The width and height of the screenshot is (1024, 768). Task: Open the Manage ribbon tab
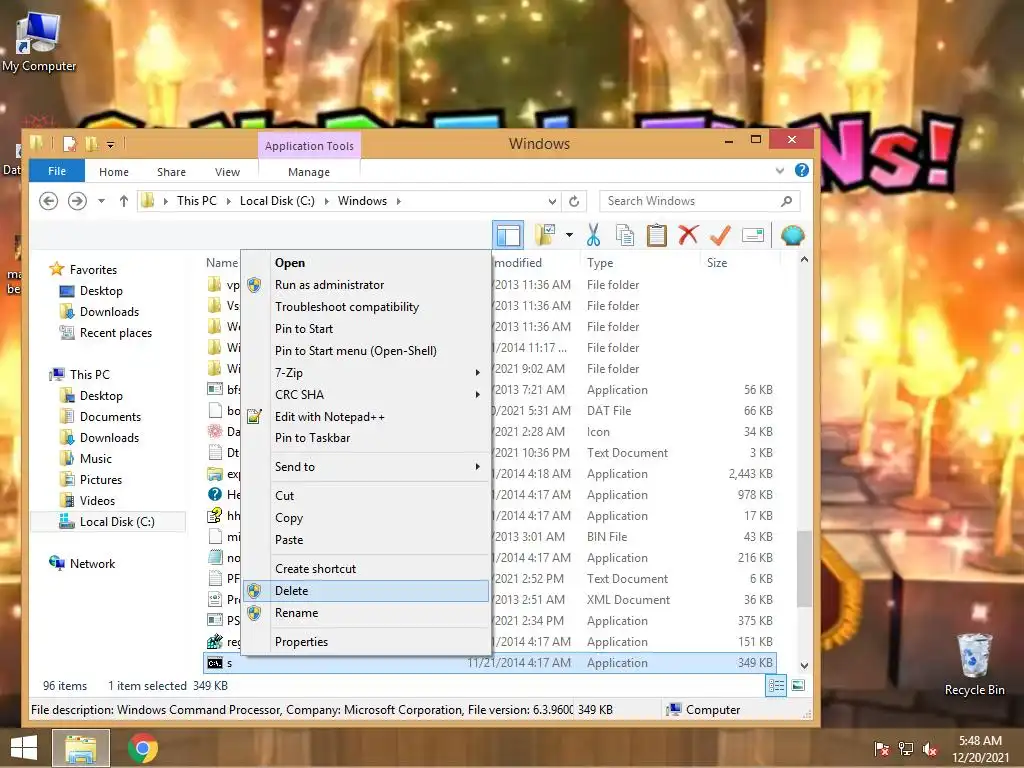coord(309,172)
